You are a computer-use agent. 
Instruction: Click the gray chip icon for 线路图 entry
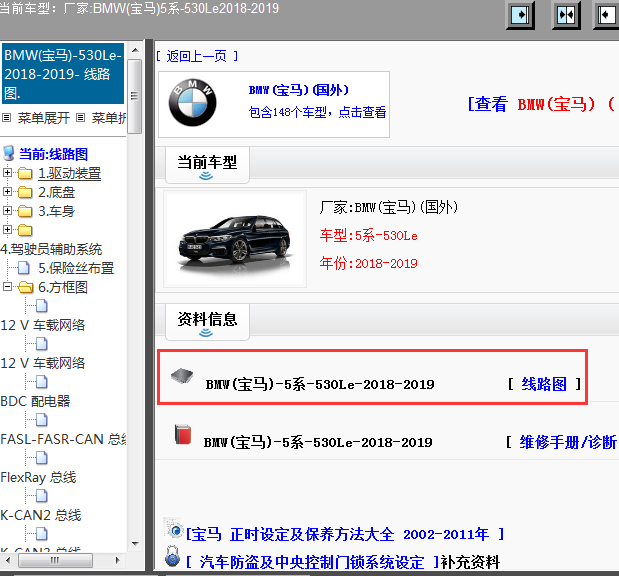pos(182,375)
